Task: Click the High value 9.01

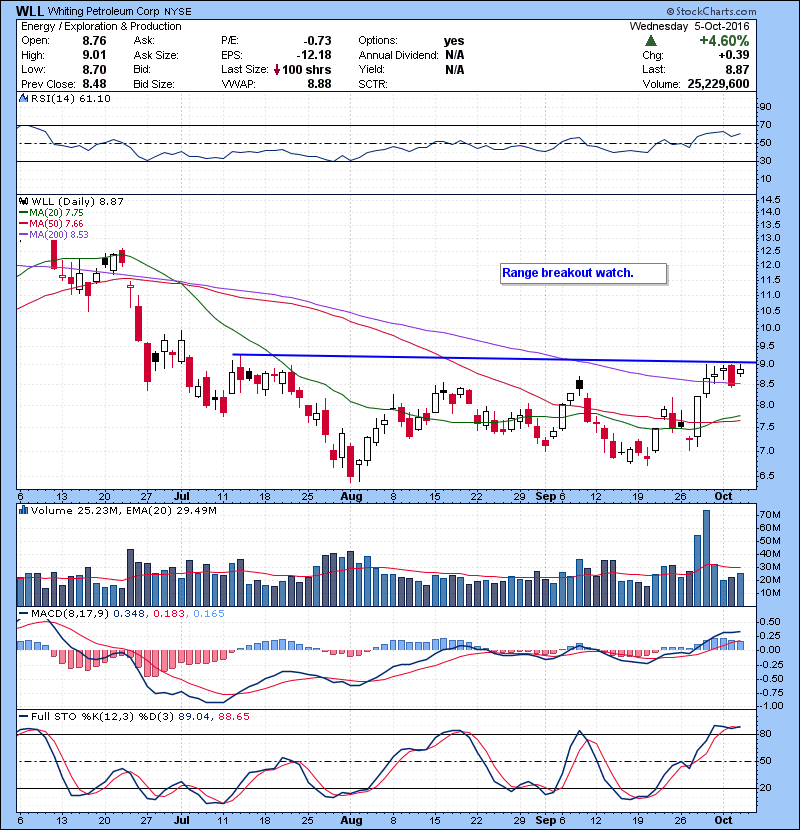Action: click(94, 55)
